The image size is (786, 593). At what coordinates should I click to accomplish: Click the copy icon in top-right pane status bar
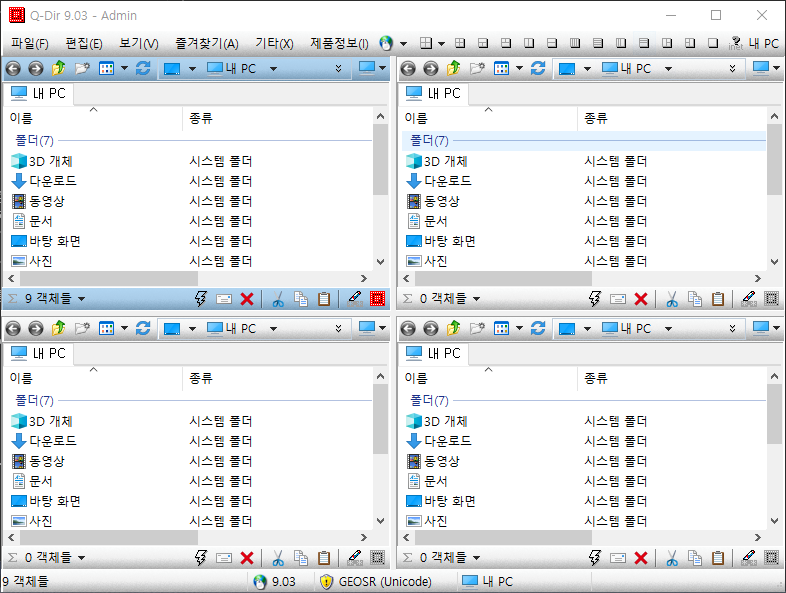click(x=695, y=299)
